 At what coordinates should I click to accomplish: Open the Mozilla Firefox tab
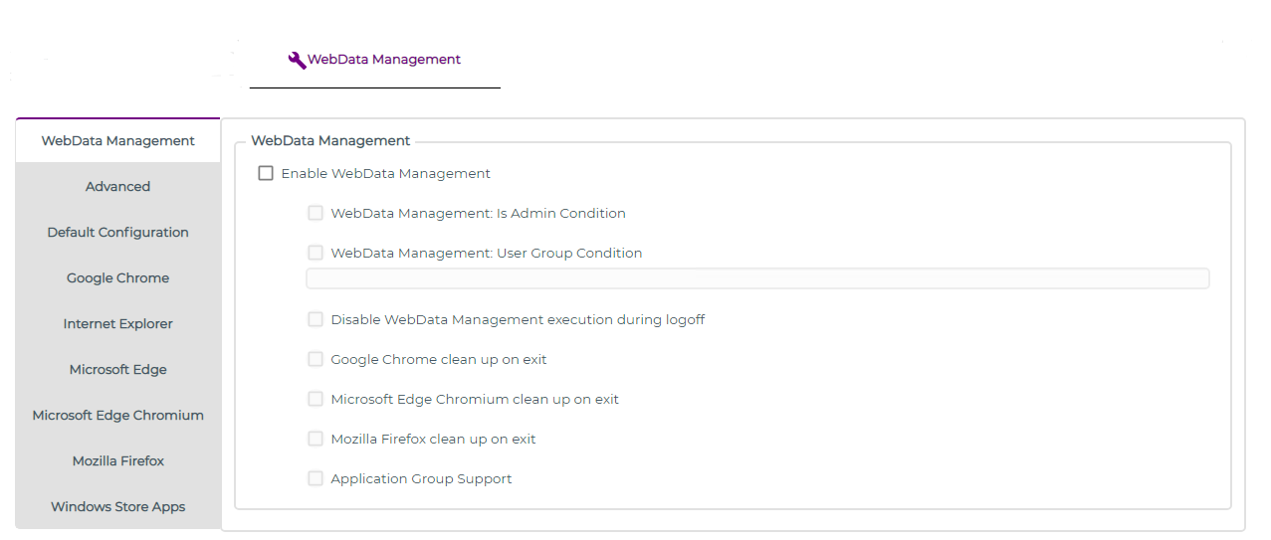(118, 461)
